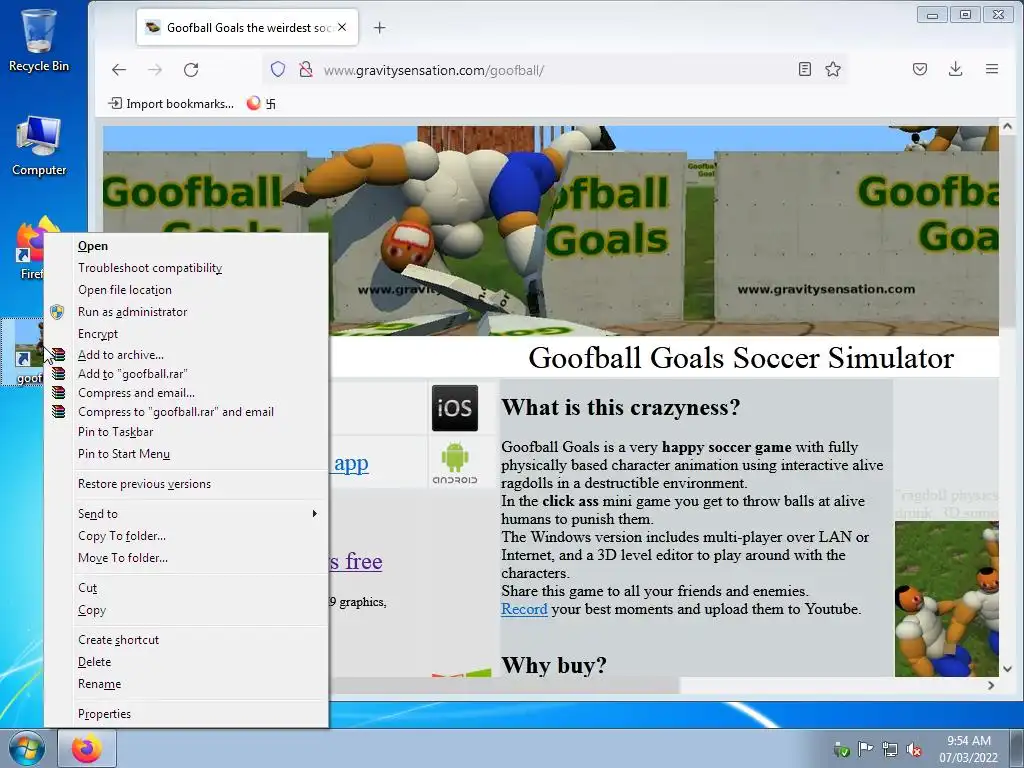Image resolution: width=1024 pixels, height=768 pixels.
Task: Select Compress and email... entry
Action: click(187, 392)
